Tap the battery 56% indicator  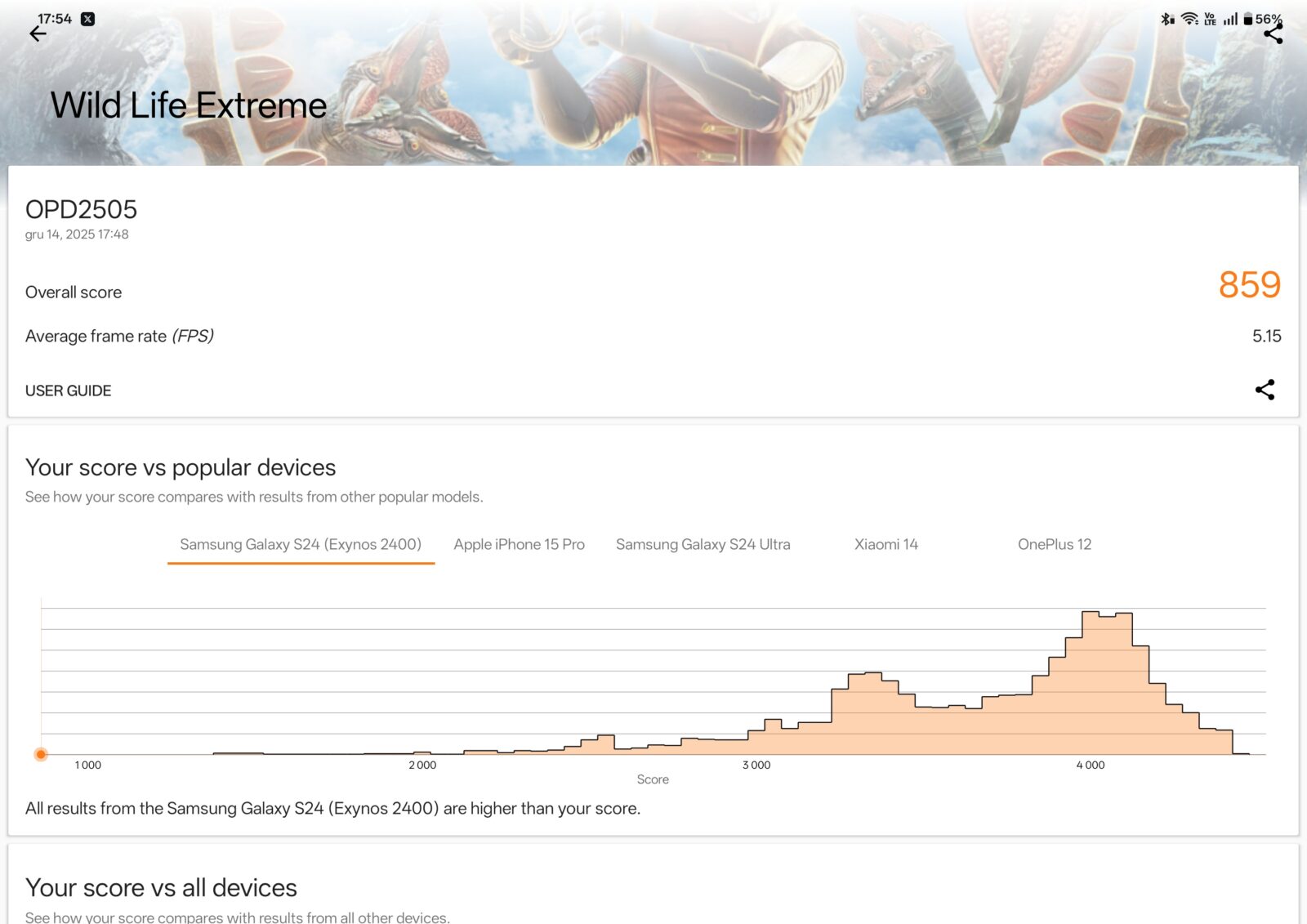tap(1262, 19)
